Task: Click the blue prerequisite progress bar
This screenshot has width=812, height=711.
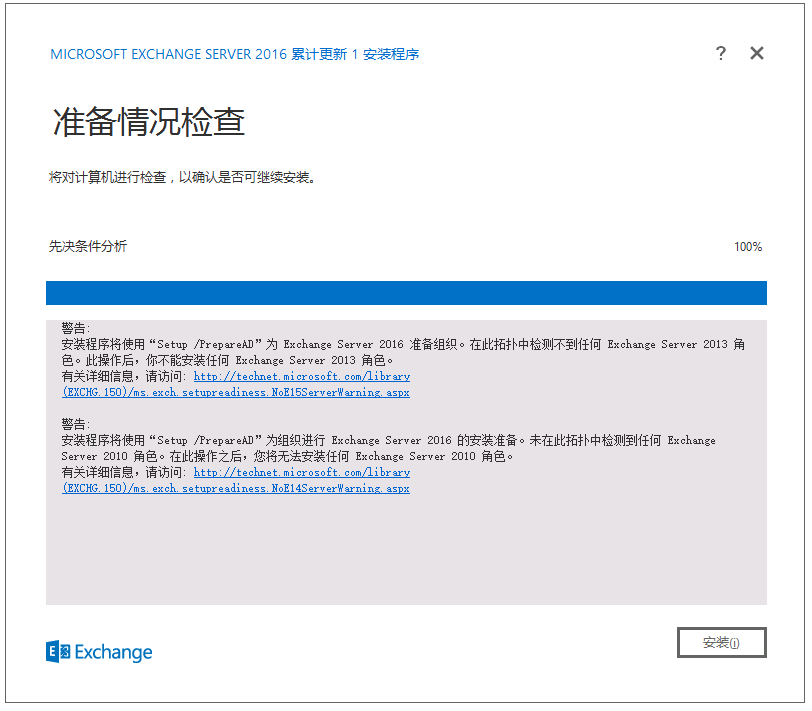Action: (406, 292)
